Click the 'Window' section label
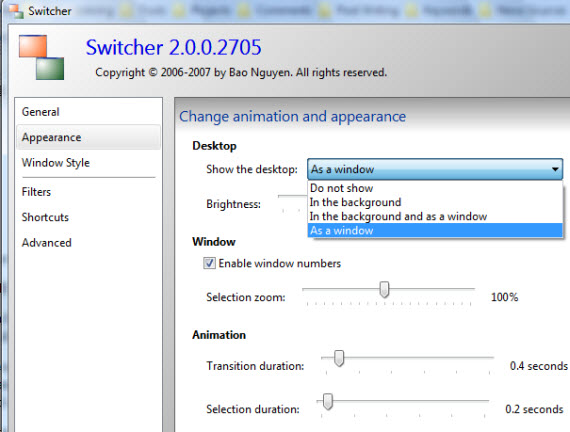570x432 pixels. click(214, 242)
